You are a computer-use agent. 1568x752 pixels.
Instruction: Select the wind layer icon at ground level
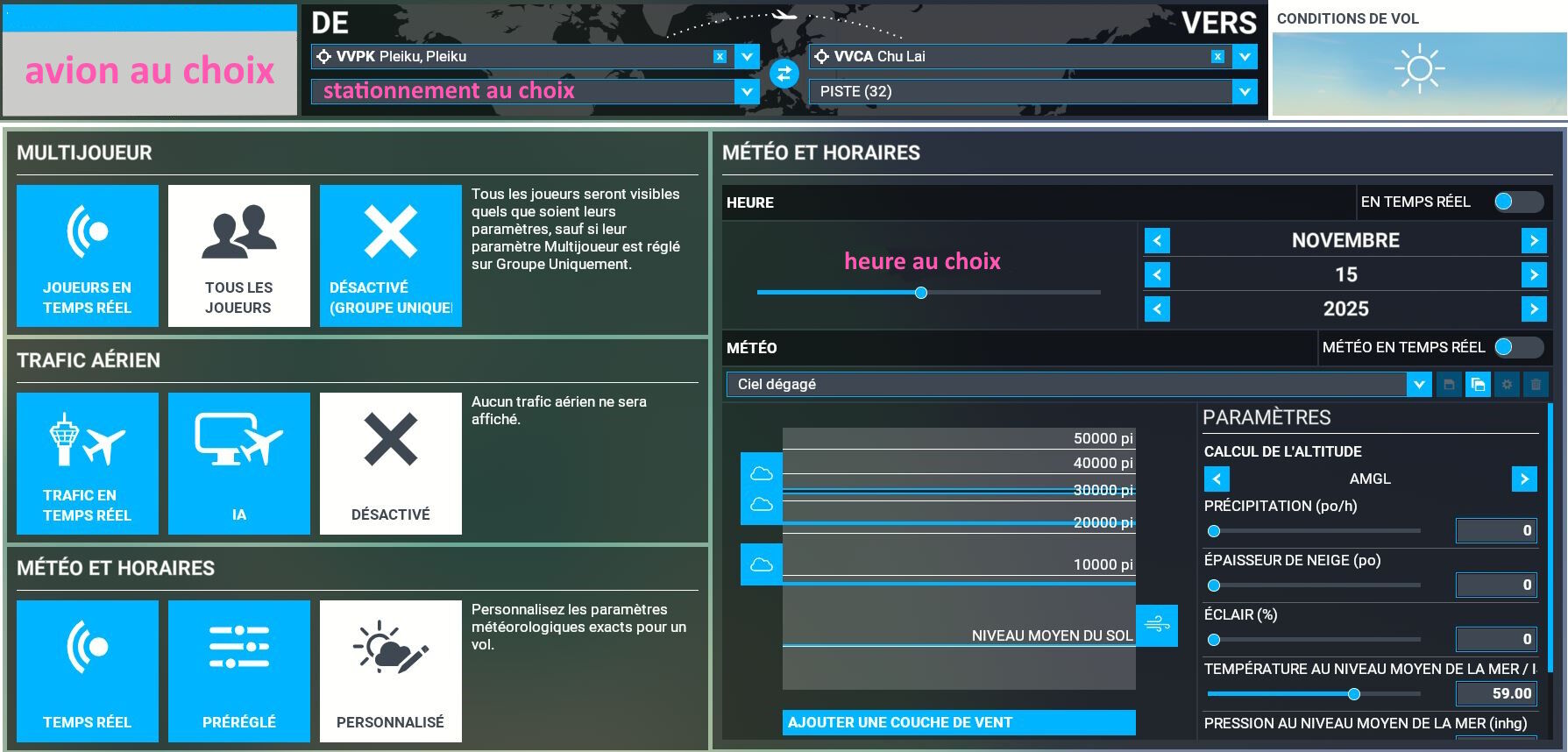[x=1156, y=625]
